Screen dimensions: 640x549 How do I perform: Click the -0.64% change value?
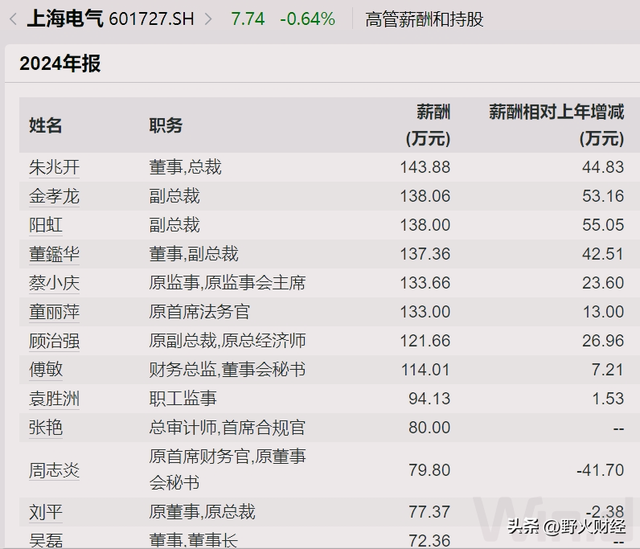click(x=307, y=19)
